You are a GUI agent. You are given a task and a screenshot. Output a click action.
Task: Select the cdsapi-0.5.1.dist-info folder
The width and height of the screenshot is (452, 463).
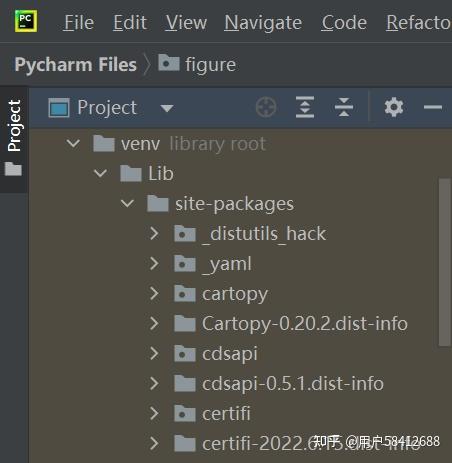pos(279,383)
